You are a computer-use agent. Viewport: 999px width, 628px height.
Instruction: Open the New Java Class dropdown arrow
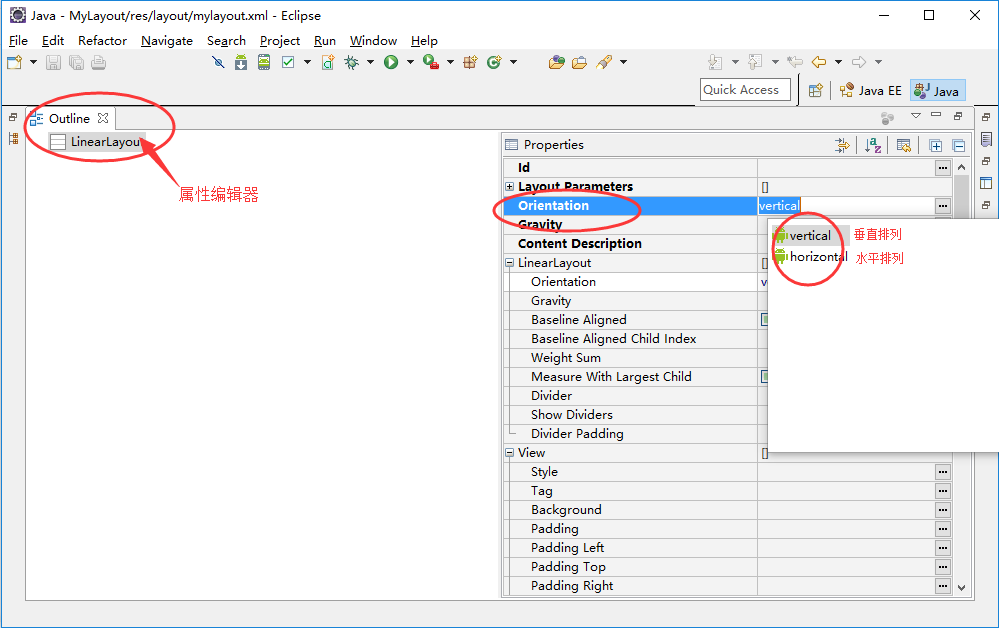pyautogui.click(x=514, y=62)
